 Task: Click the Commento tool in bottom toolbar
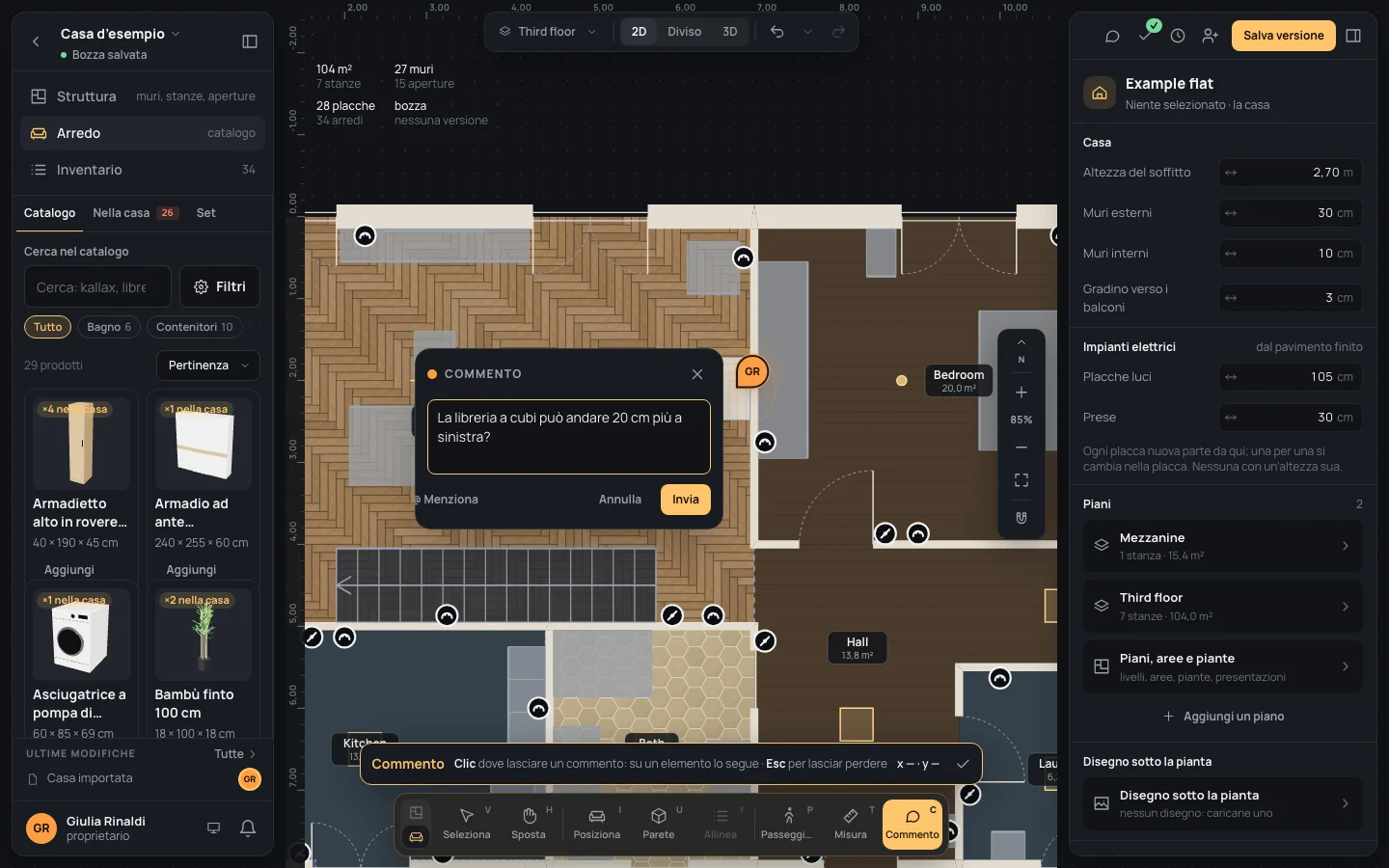click(912, 824)
